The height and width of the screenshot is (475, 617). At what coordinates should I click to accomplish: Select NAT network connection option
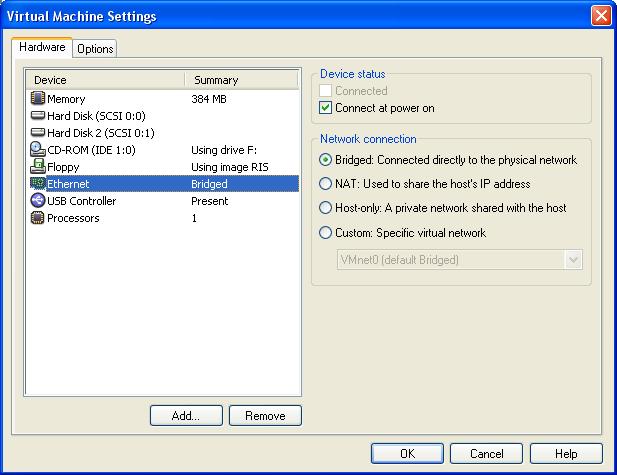[325, 184]
